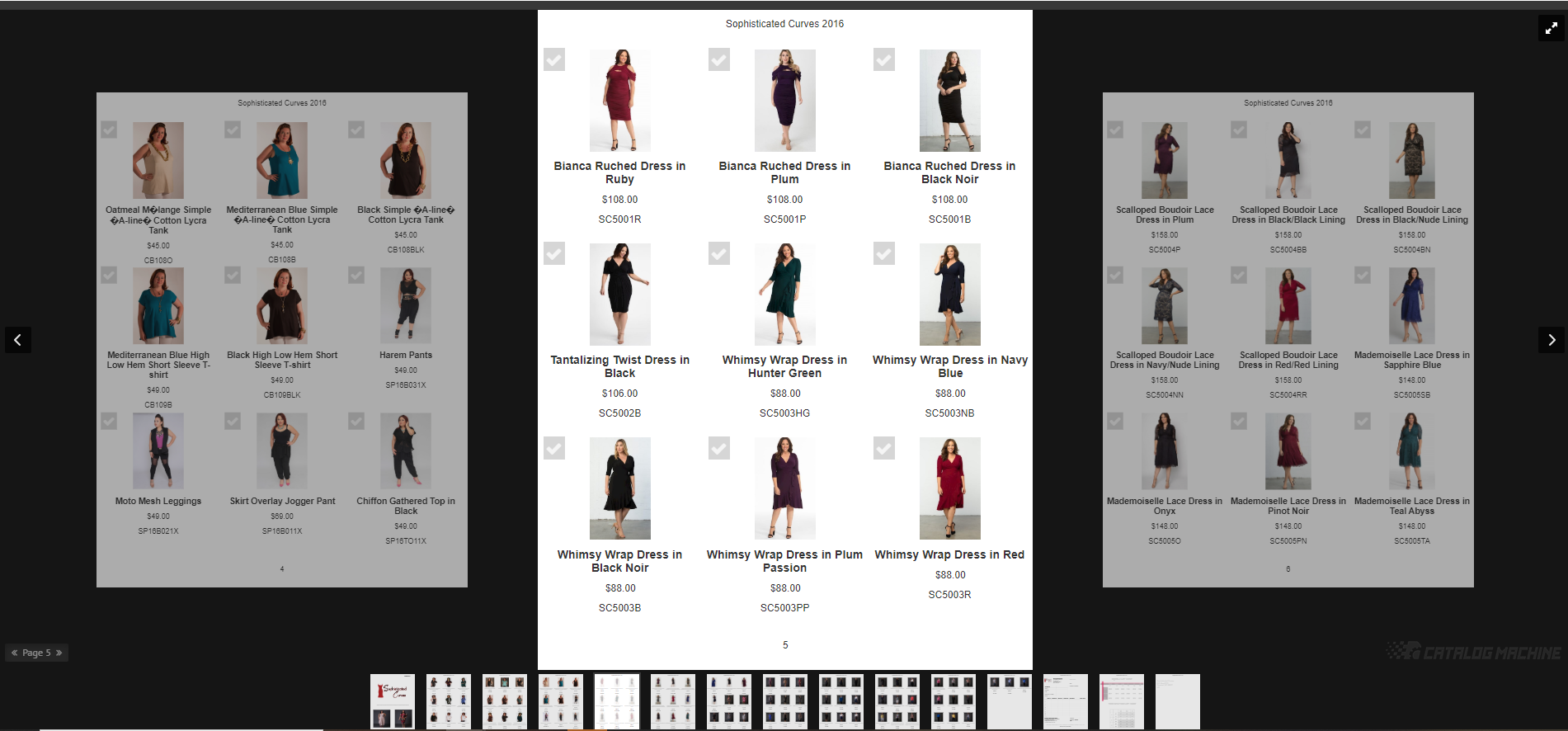Go to previous page arrow
This screenshot has width=1568, height=731.
[17, 340]
